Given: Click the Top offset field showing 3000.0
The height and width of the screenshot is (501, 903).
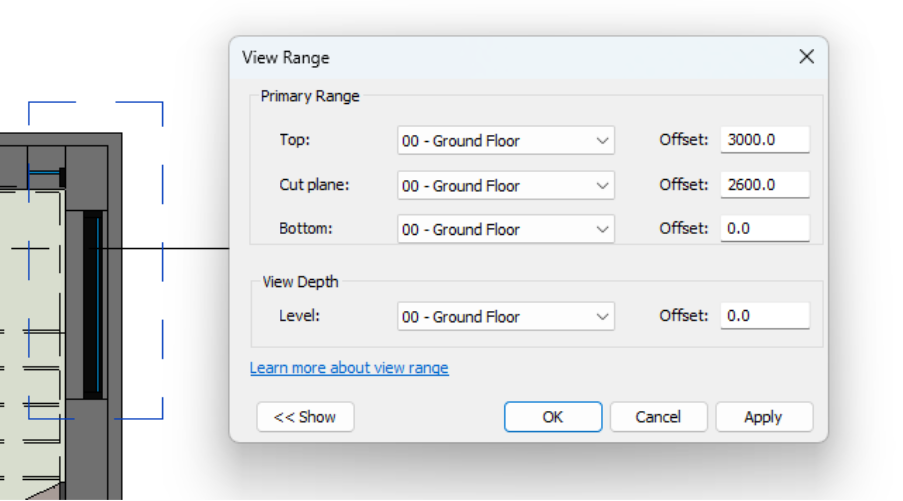Looking at the screenshot, I should [x=765, y=140].
